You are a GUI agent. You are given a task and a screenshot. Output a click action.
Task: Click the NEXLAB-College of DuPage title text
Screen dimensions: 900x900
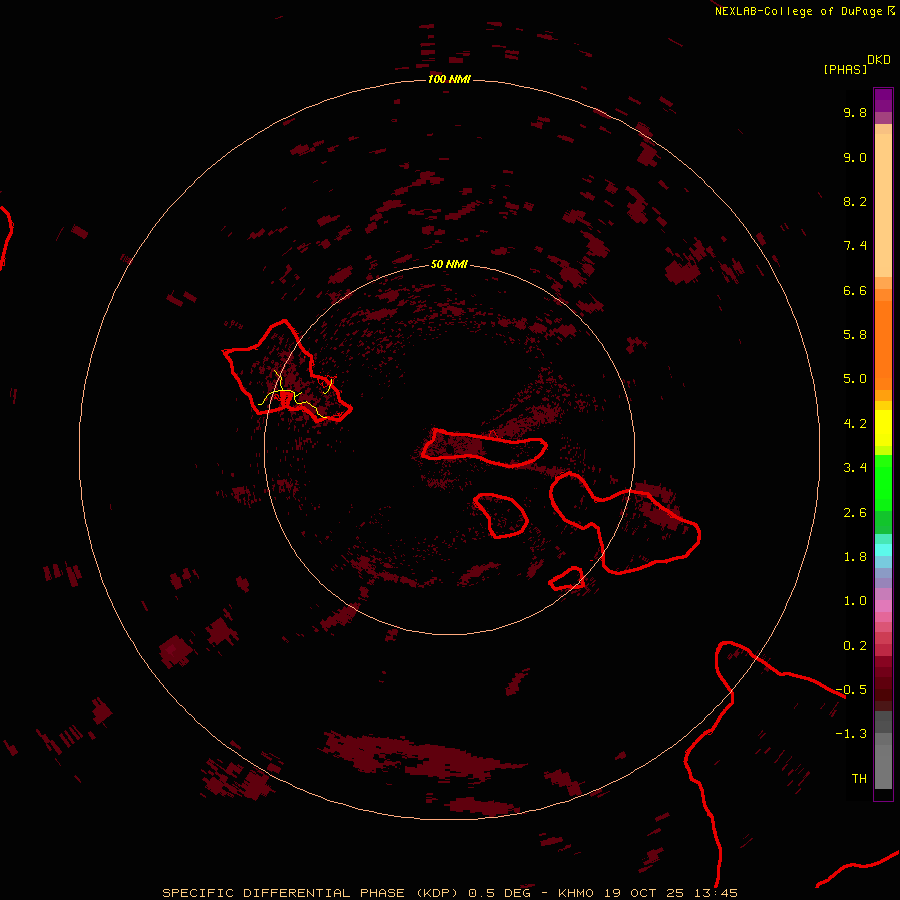point(799,11)
